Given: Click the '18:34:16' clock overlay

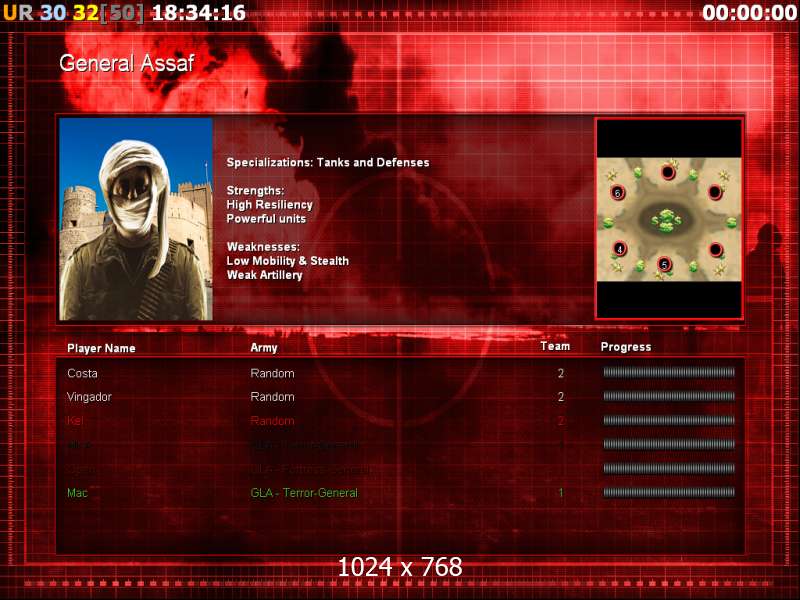Looking at the screenshot, I should [198, 12].
